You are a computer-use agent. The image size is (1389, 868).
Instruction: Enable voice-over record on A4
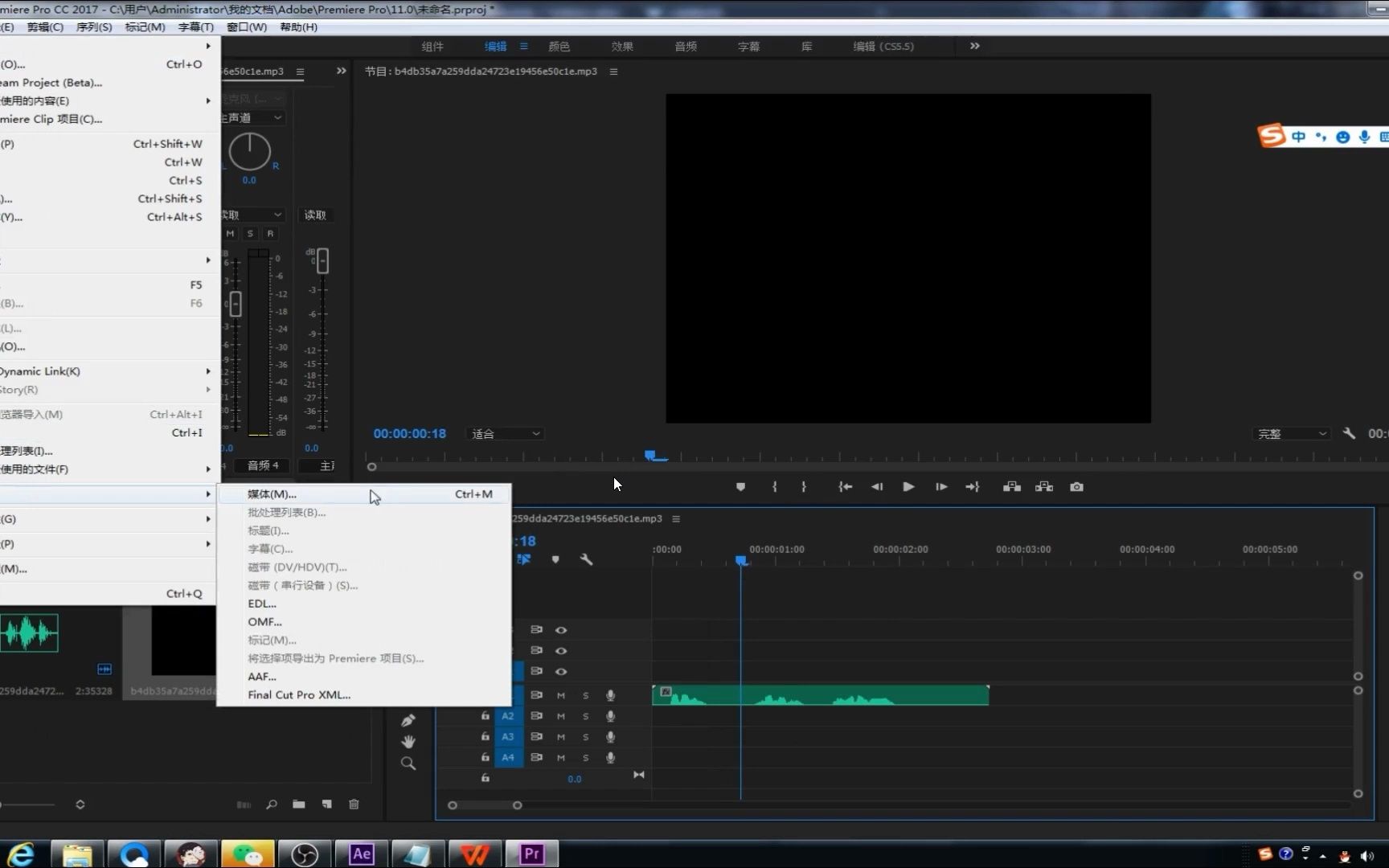point(610,758)
